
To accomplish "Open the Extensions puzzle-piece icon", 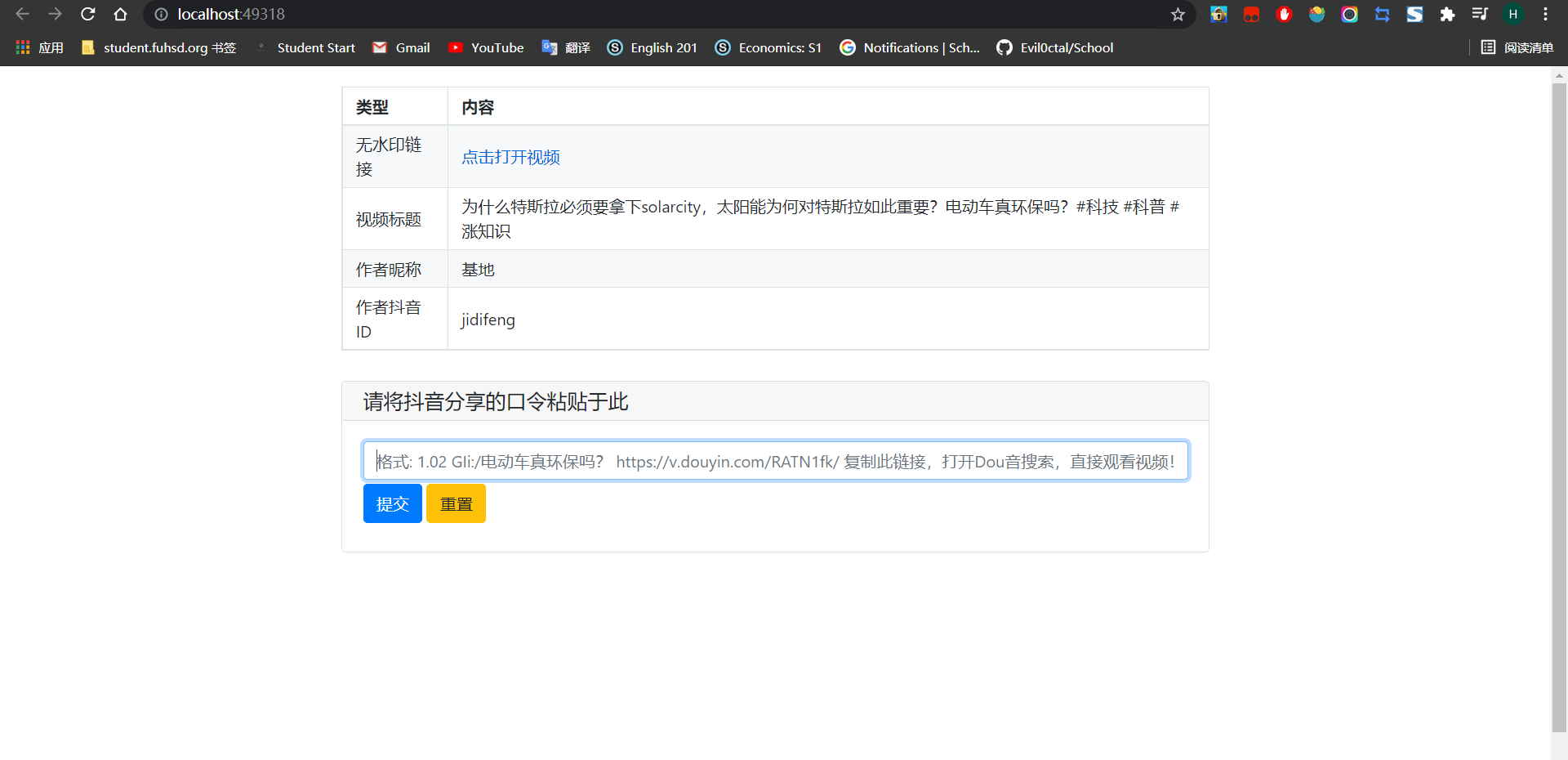I will click(1447, 14).
